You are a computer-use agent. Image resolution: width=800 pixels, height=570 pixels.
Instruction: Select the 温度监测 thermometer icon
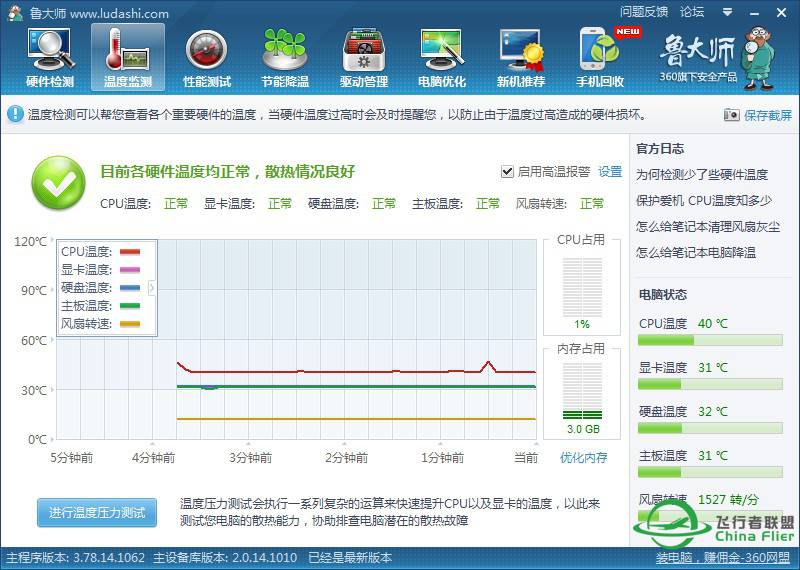click(128, 57)
